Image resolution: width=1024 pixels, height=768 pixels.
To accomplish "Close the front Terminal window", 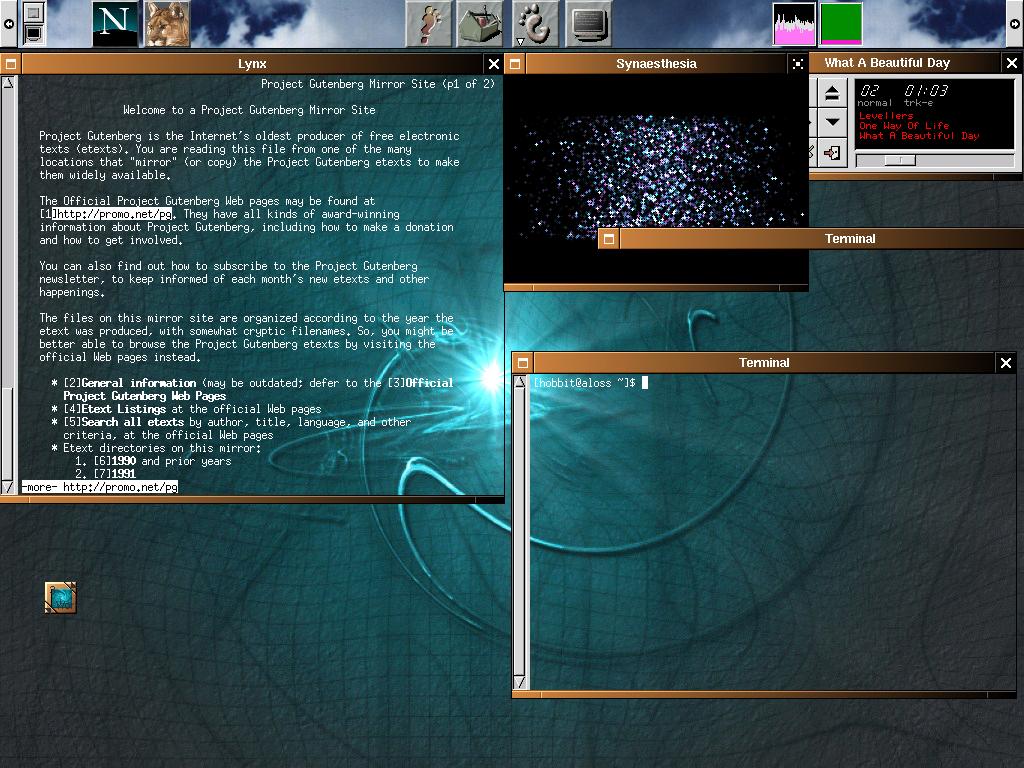I will coord(1006,363).
